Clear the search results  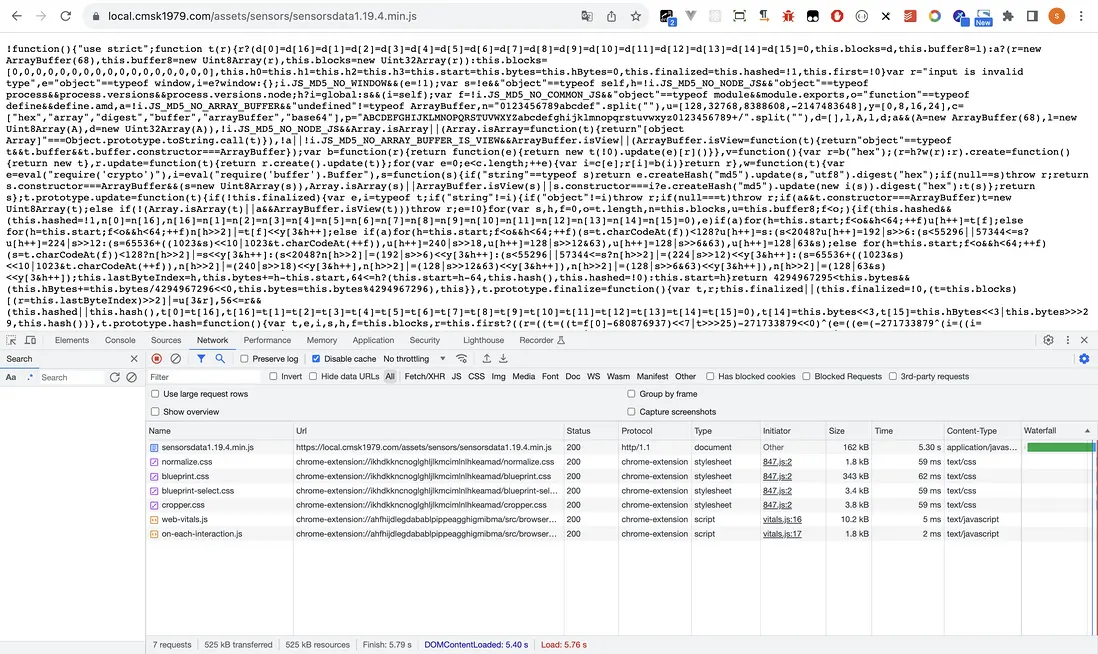pos(132,377)
